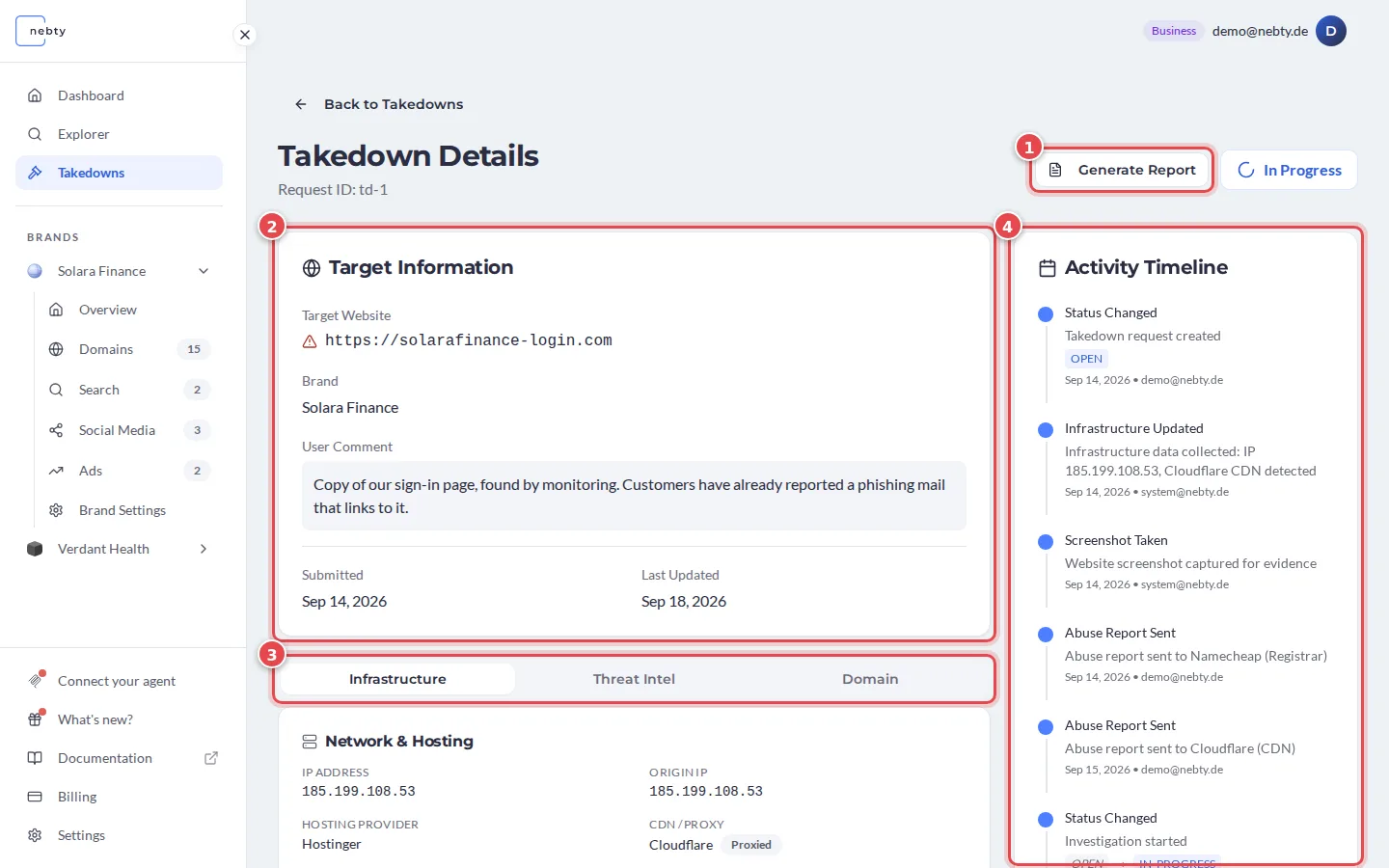1389x868 pixels.
Task: Click the Solara Finance brand orb icon
Action: coord(35,271)
